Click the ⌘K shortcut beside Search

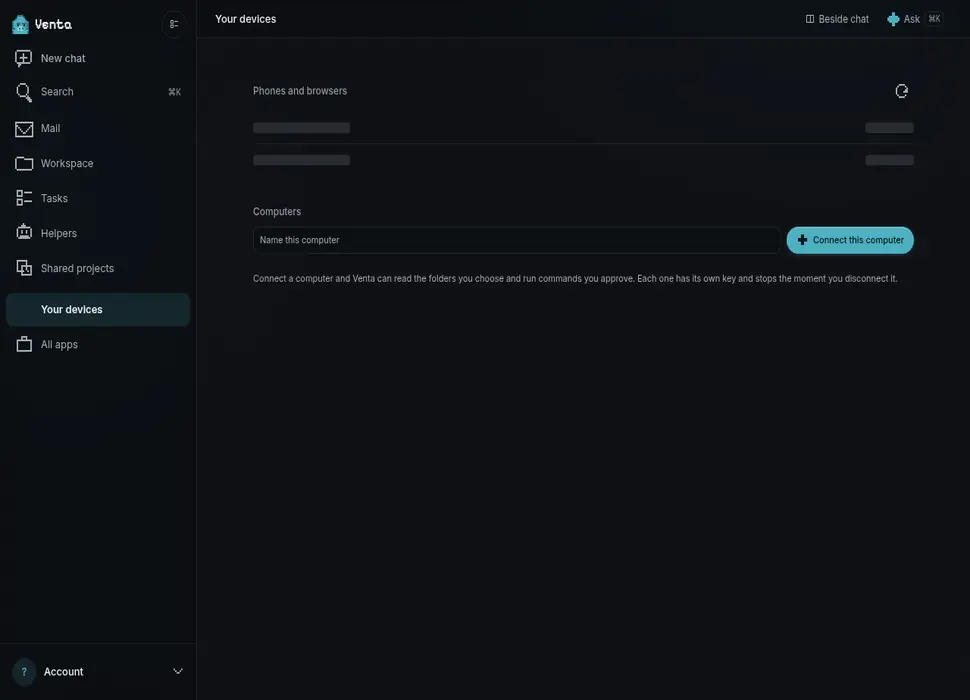pyautogui.click(x=174, y=92)
